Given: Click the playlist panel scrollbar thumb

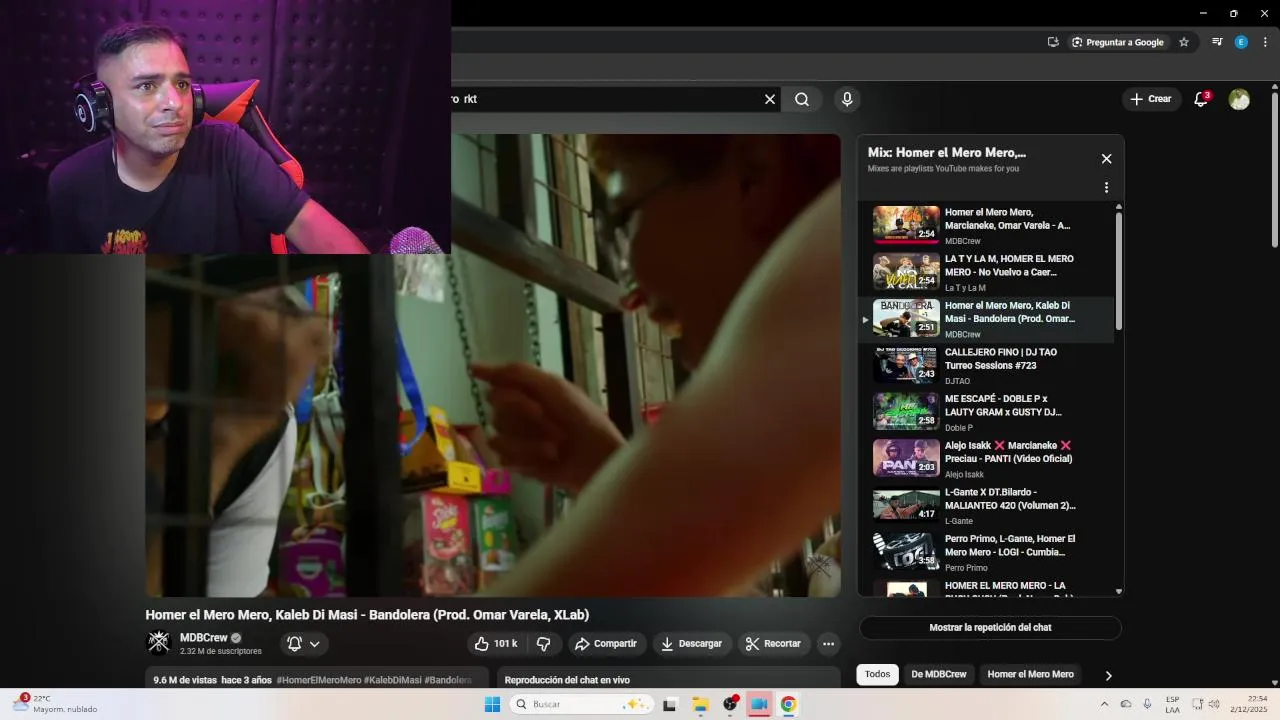Looking at the screenshot, I should coord(1118,270).
